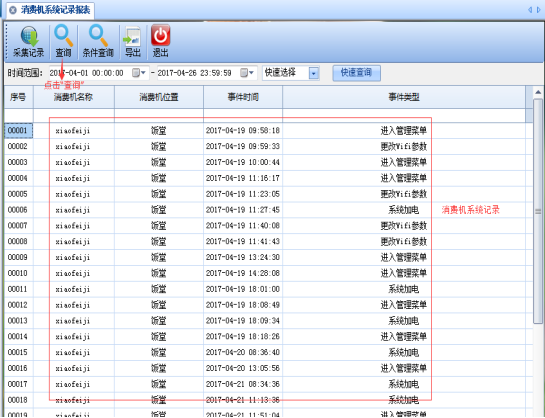The height and width of the screenshot is (418, 545).
Task: Navigate tabs right with the arrow
Action: (538, 10)
